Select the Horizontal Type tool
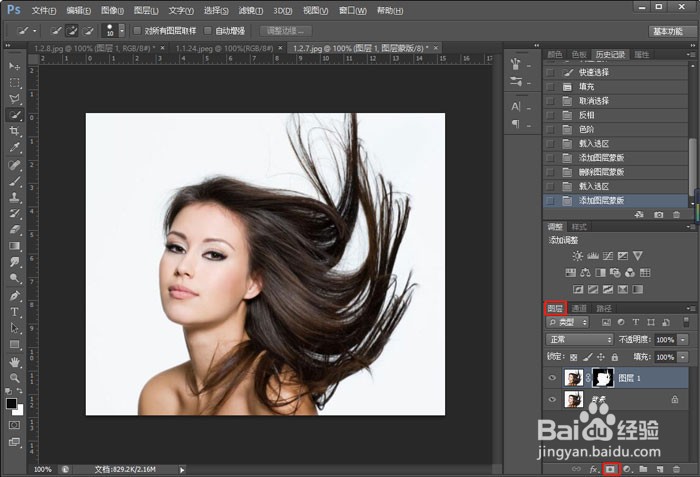The height and width of the screenshot is (477, 700). pyautogui.click(x=14, y=312)
